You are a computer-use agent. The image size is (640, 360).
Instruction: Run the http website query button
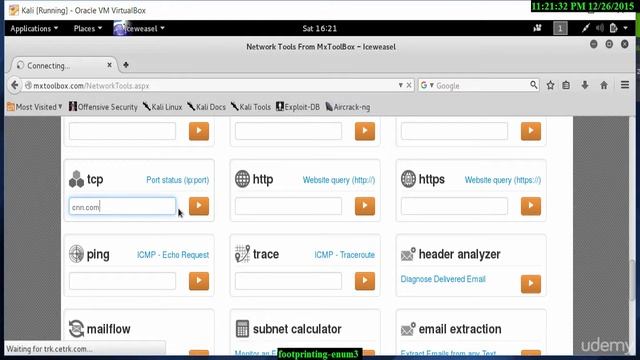365,206
